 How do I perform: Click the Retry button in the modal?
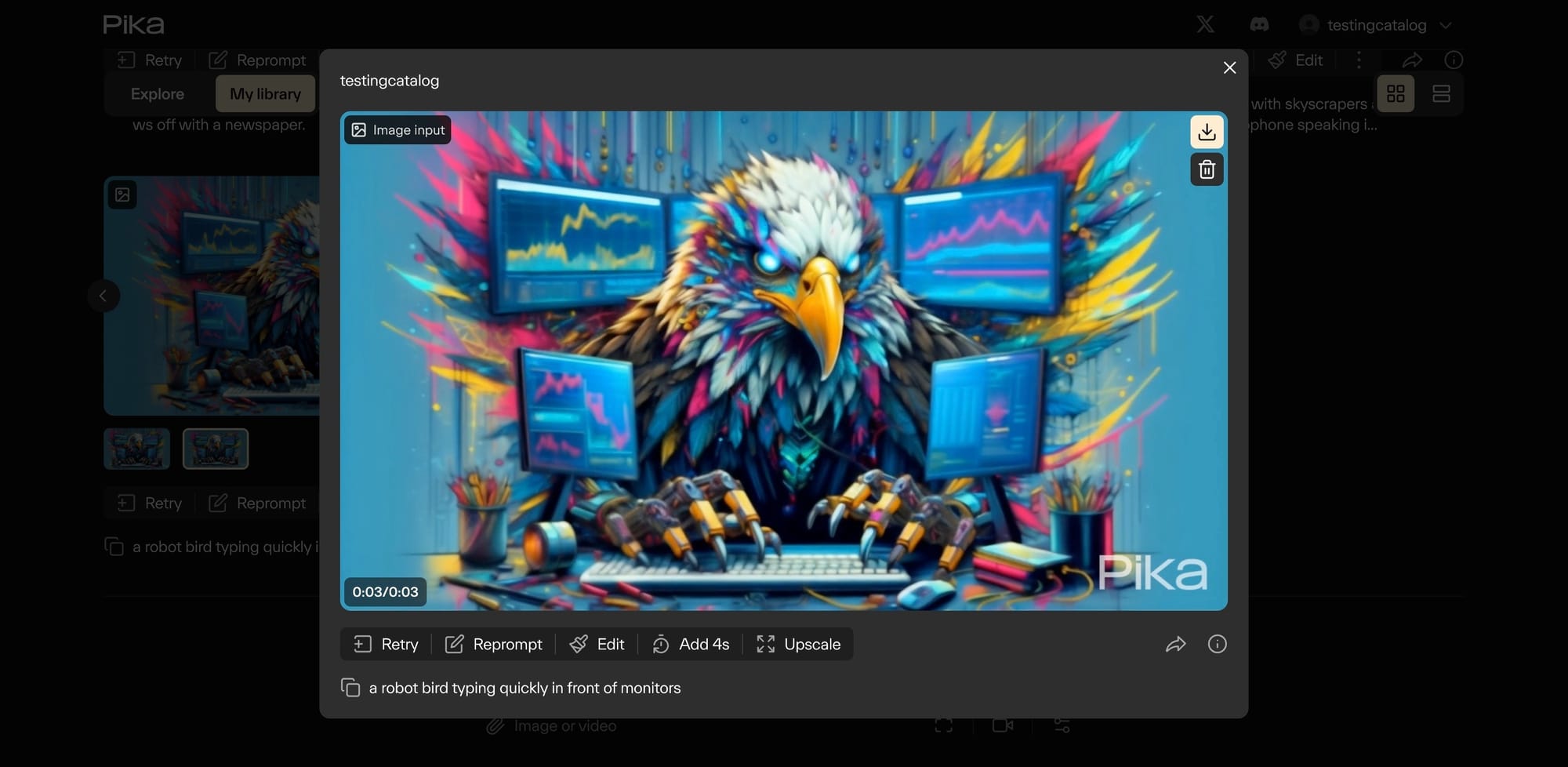click(x=386, y=644)
